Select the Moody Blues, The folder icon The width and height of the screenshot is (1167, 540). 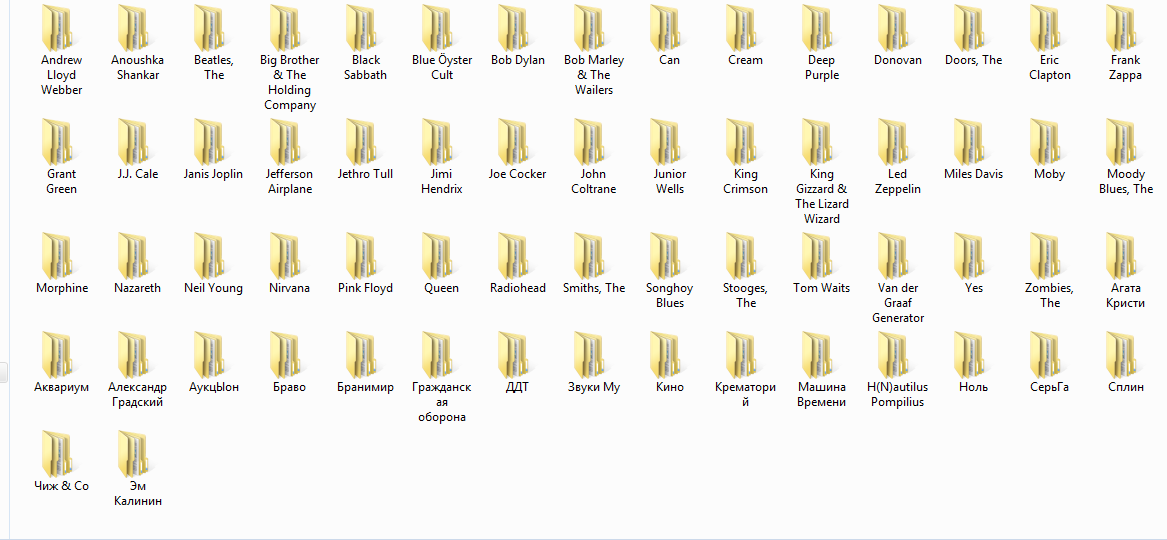tap(1122, 141)
